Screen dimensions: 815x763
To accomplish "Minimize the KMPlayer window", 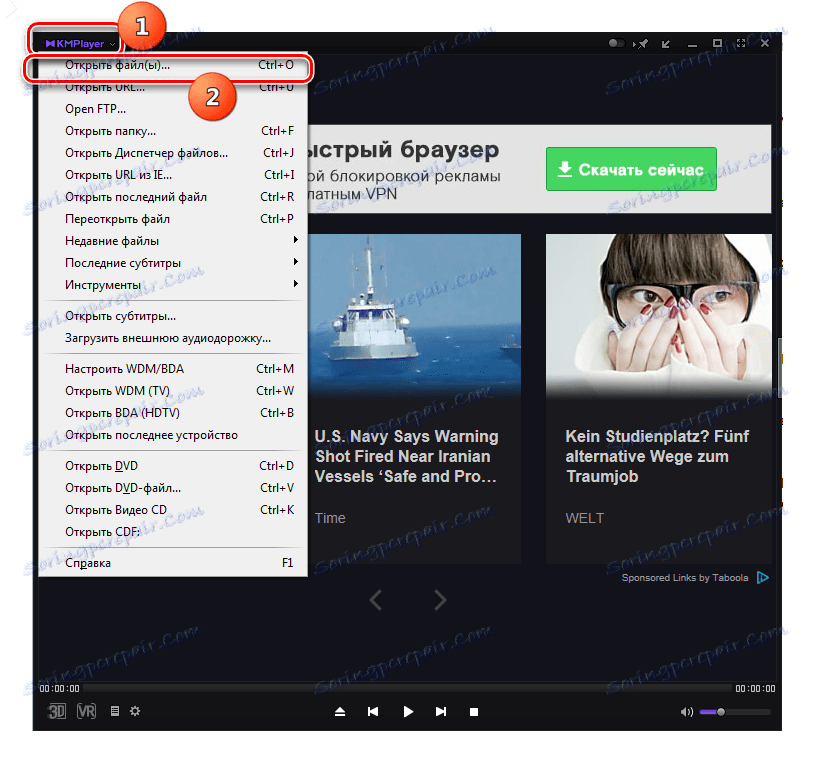I will point(692,45).
